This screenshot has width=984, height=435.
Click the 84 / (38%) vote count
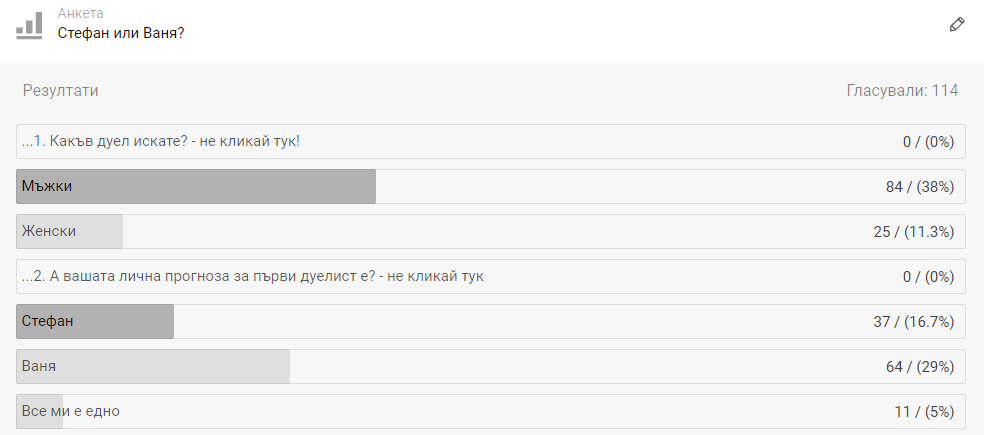(x=920, y=187)
